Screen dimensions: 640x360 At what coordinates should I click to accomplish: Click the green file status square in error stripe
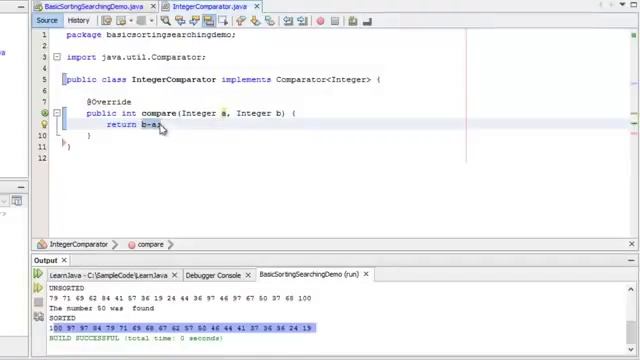[634, 36]
